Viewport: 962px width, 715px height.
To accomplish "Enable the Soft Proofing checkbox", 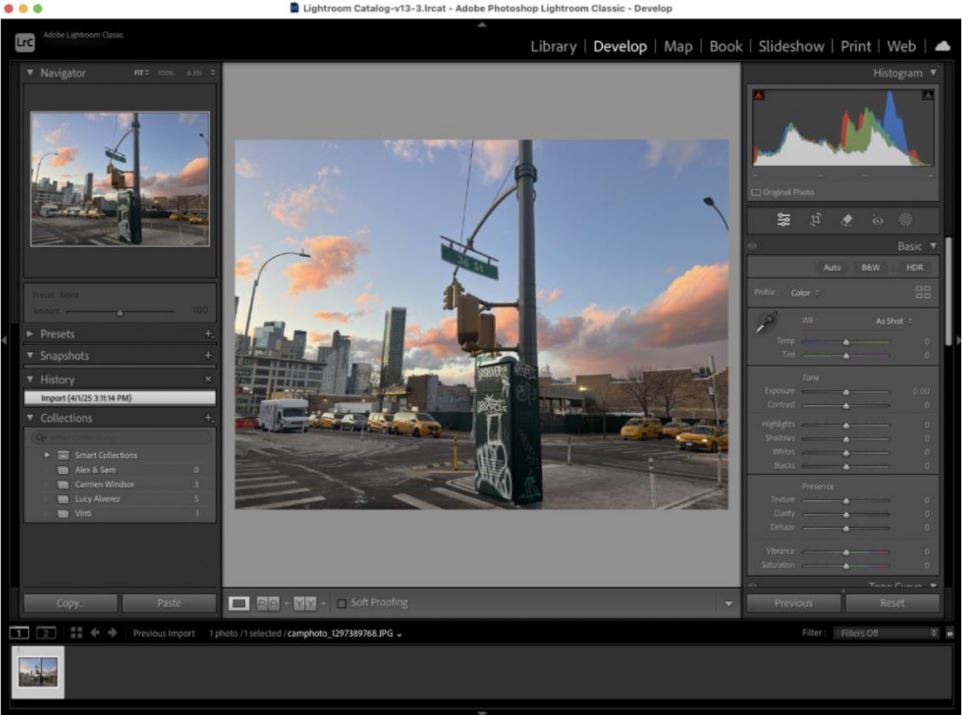I will [x=342, y=603].
